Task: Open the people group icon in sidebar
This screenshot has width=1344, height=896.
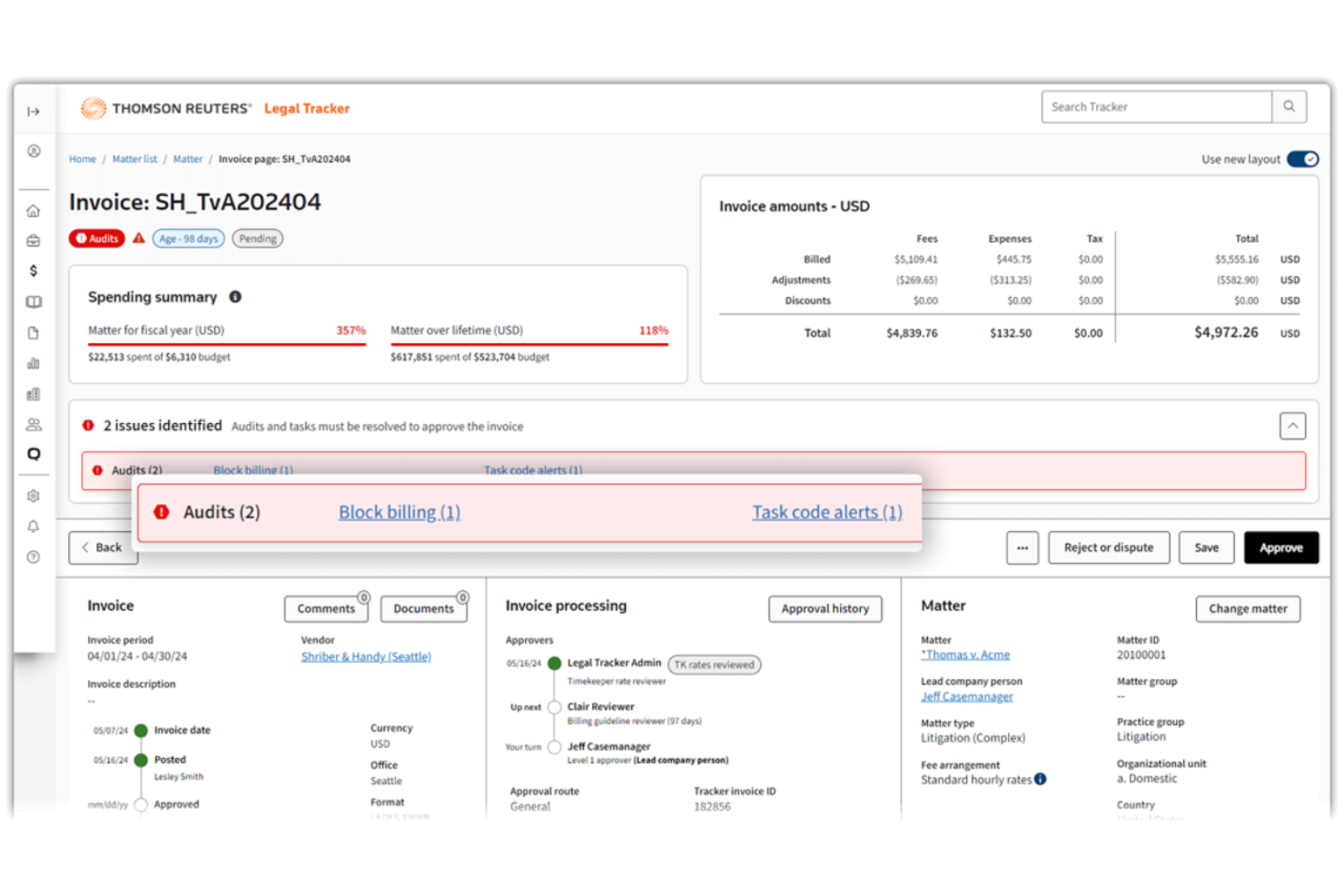Action: [34, 424]
